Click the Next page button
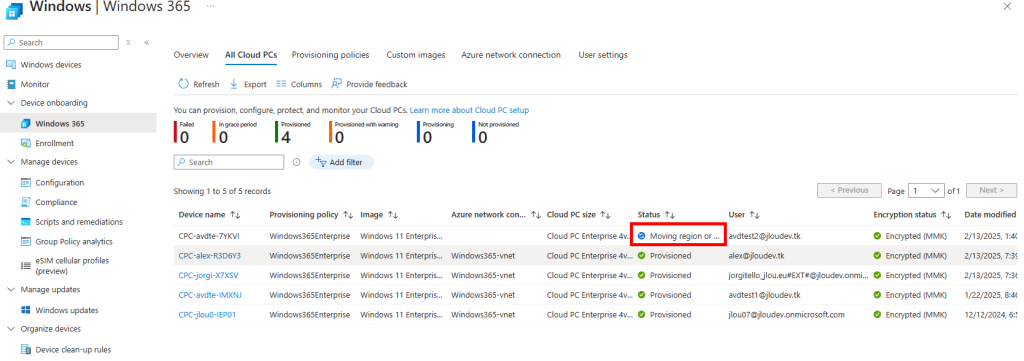The height and width of the screenshot is (361, 1024). 991,191
